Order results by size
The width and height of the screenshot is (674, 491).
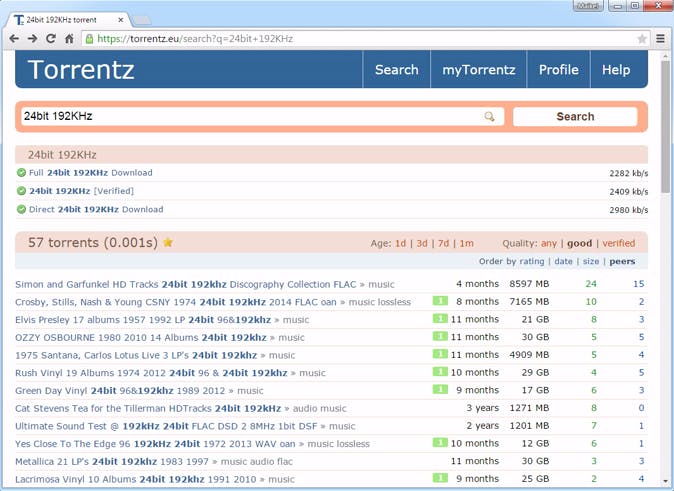point(591,261)
